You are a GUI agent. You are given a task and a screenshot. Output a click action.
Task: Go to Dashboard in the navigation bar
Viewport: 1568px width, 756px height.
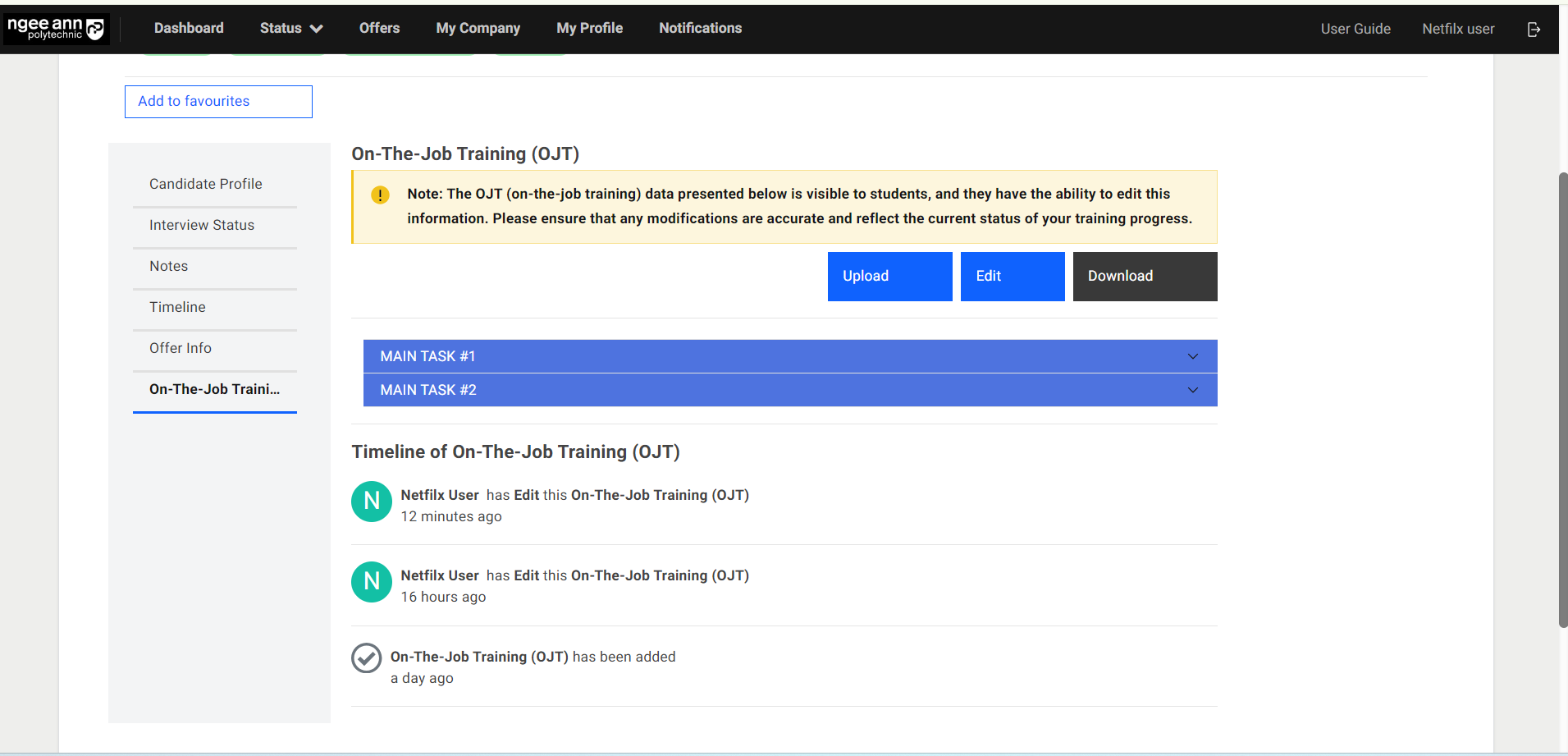(x=189, y=29)
